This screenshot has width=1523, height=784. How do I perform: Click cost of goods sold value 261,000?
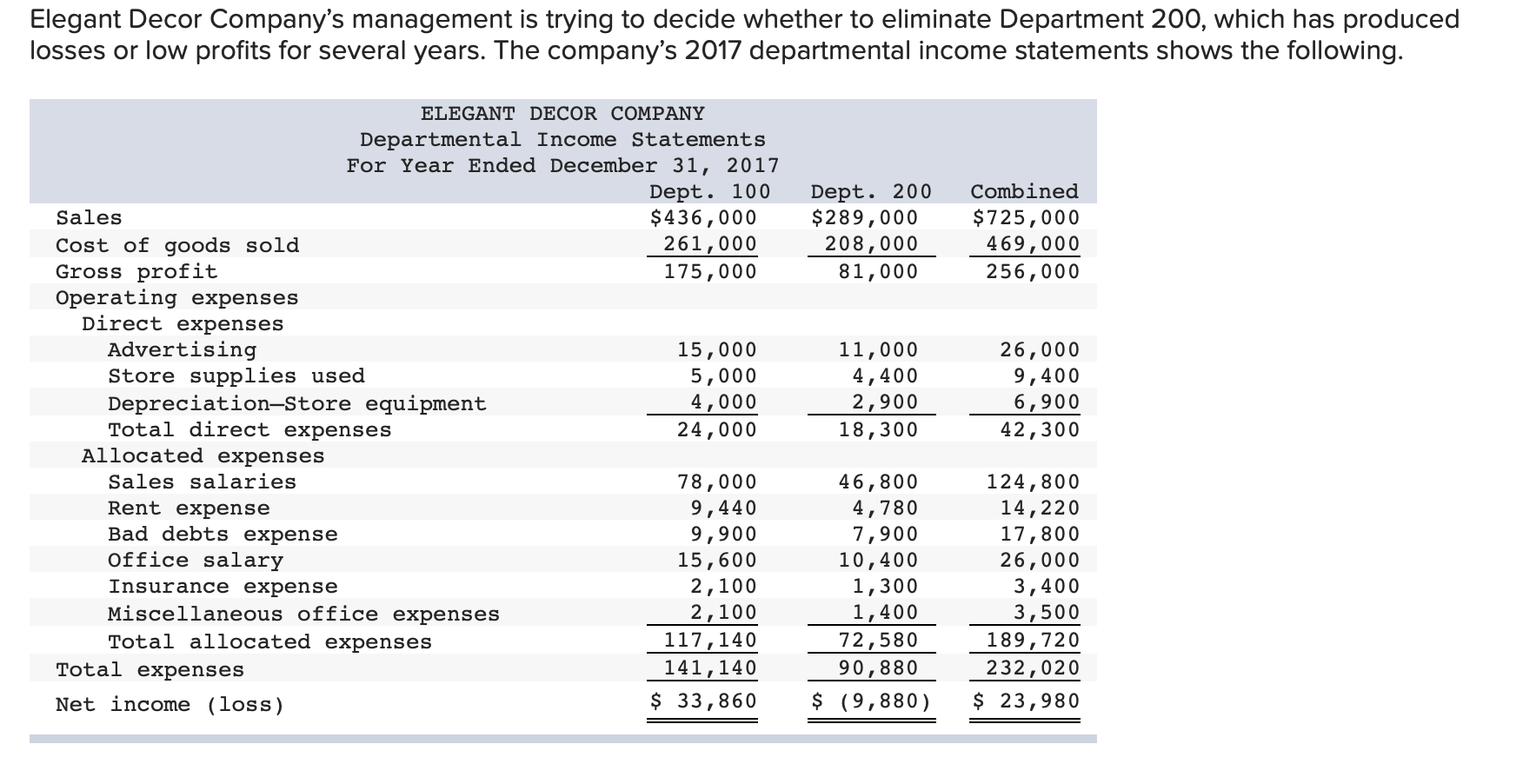710,244
